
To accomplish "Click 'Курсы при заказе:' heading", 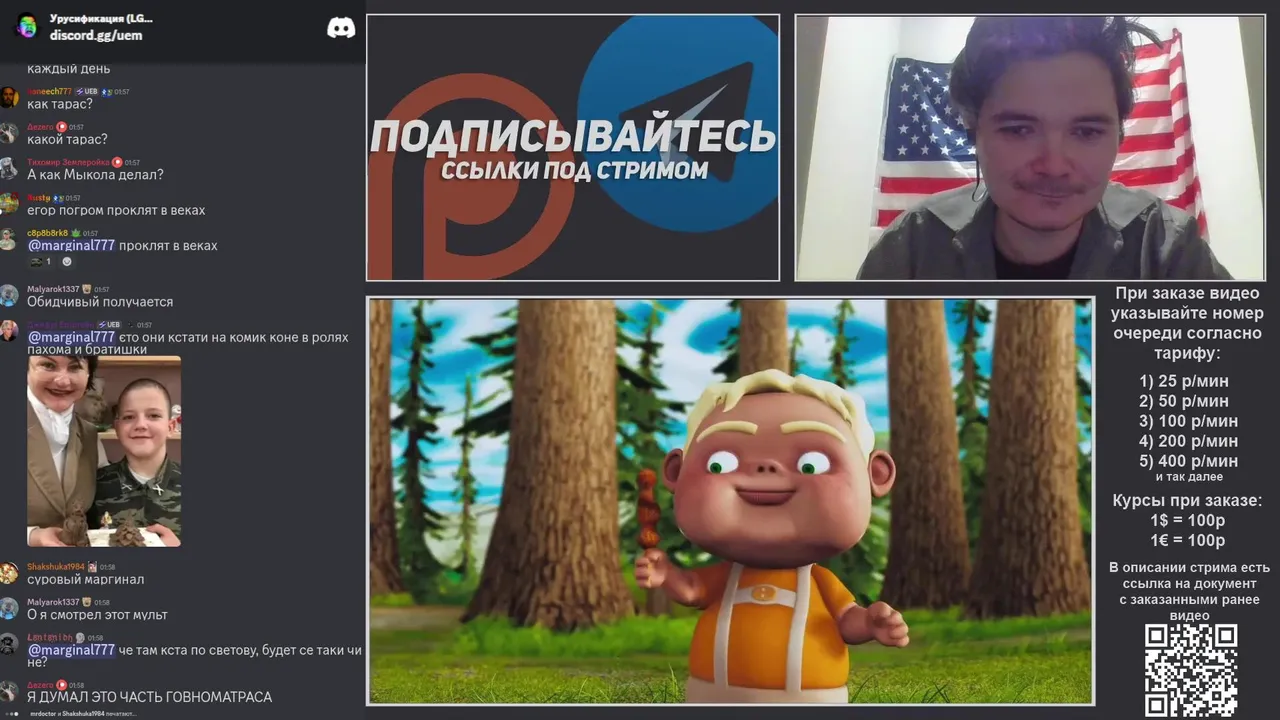I will [x=1188, y=501].
